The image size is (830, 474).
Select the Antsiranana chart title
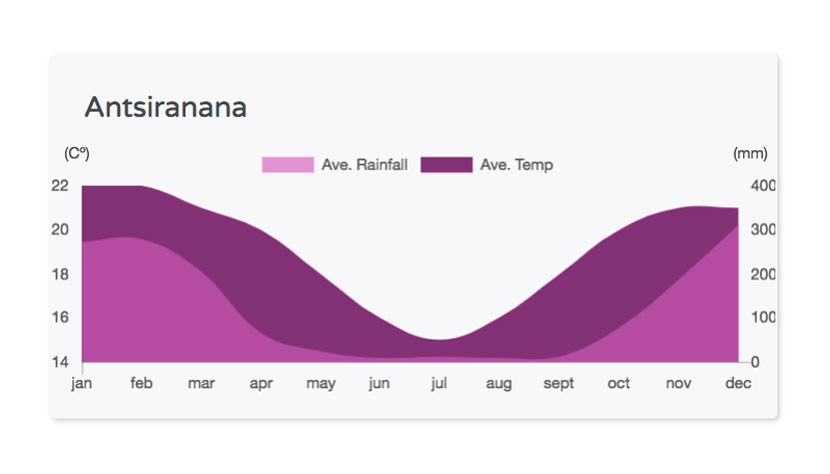point(166,108)
